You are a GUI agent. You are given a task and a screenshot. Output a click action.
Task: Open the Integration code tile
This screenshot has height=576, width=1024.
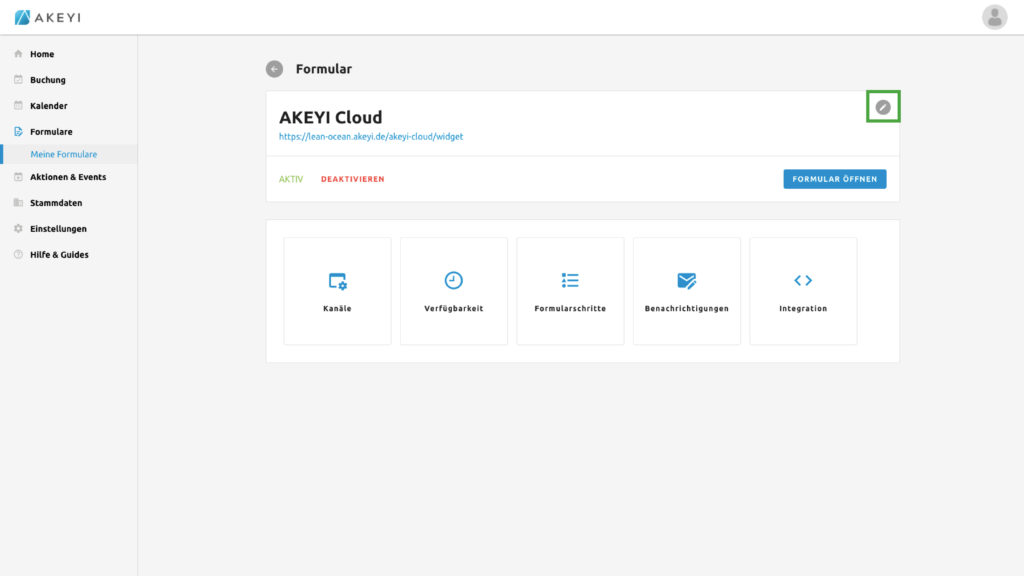tap(803, 291)
